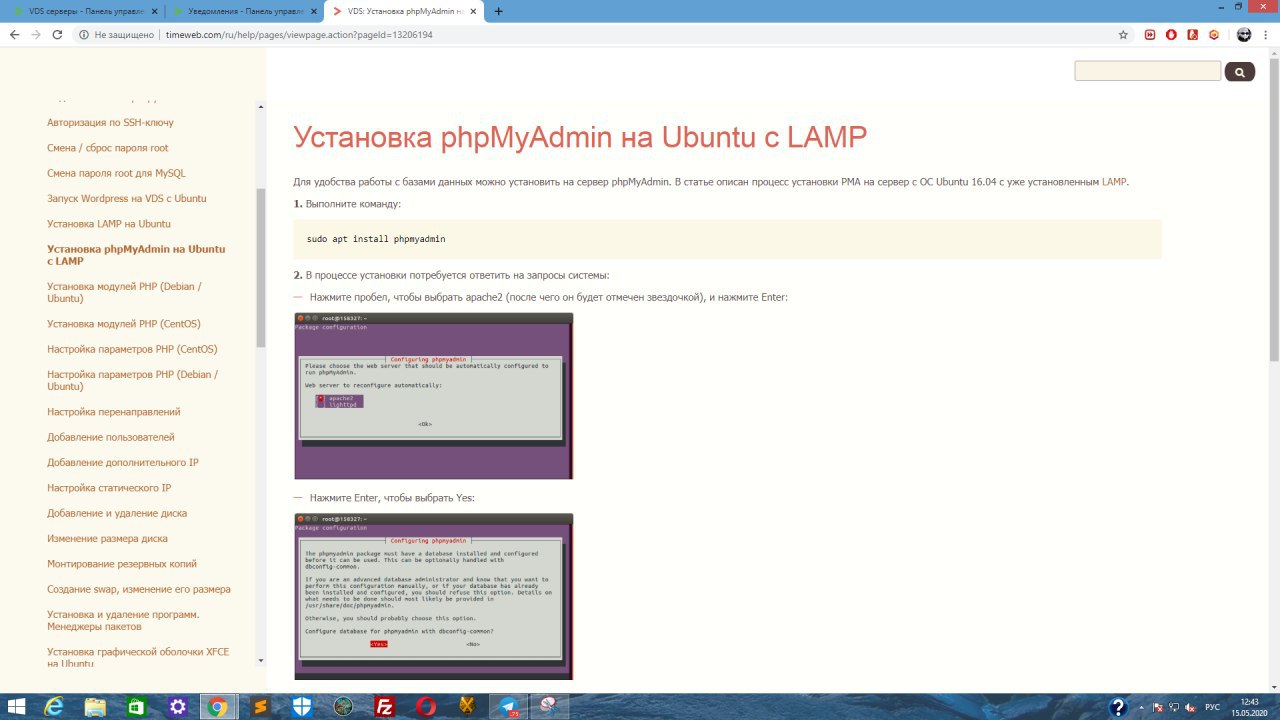Switch to 'VDS серверы - Панель управления' tab

(85, 11)
